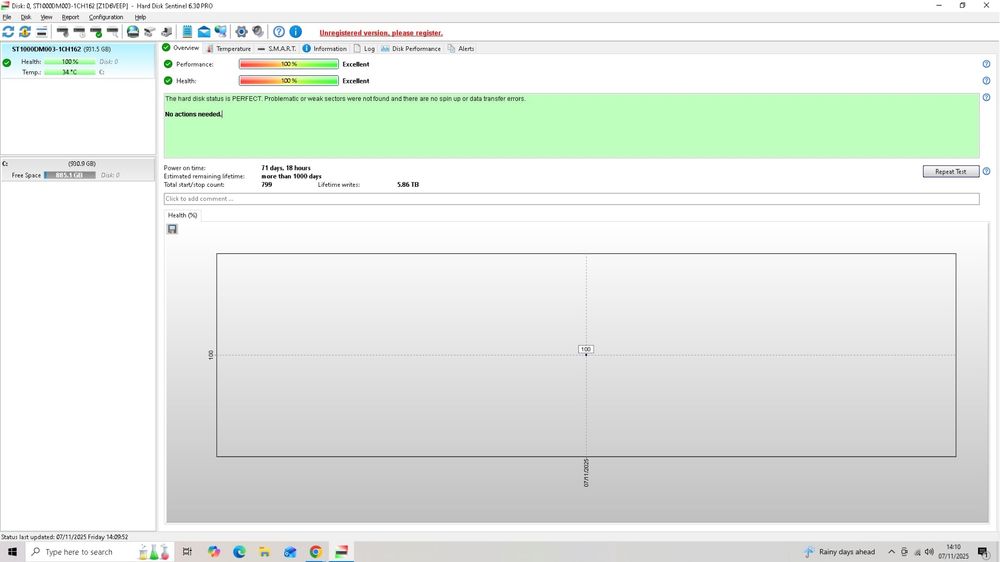Open the Configuration menu

click(x=106, y=17)
